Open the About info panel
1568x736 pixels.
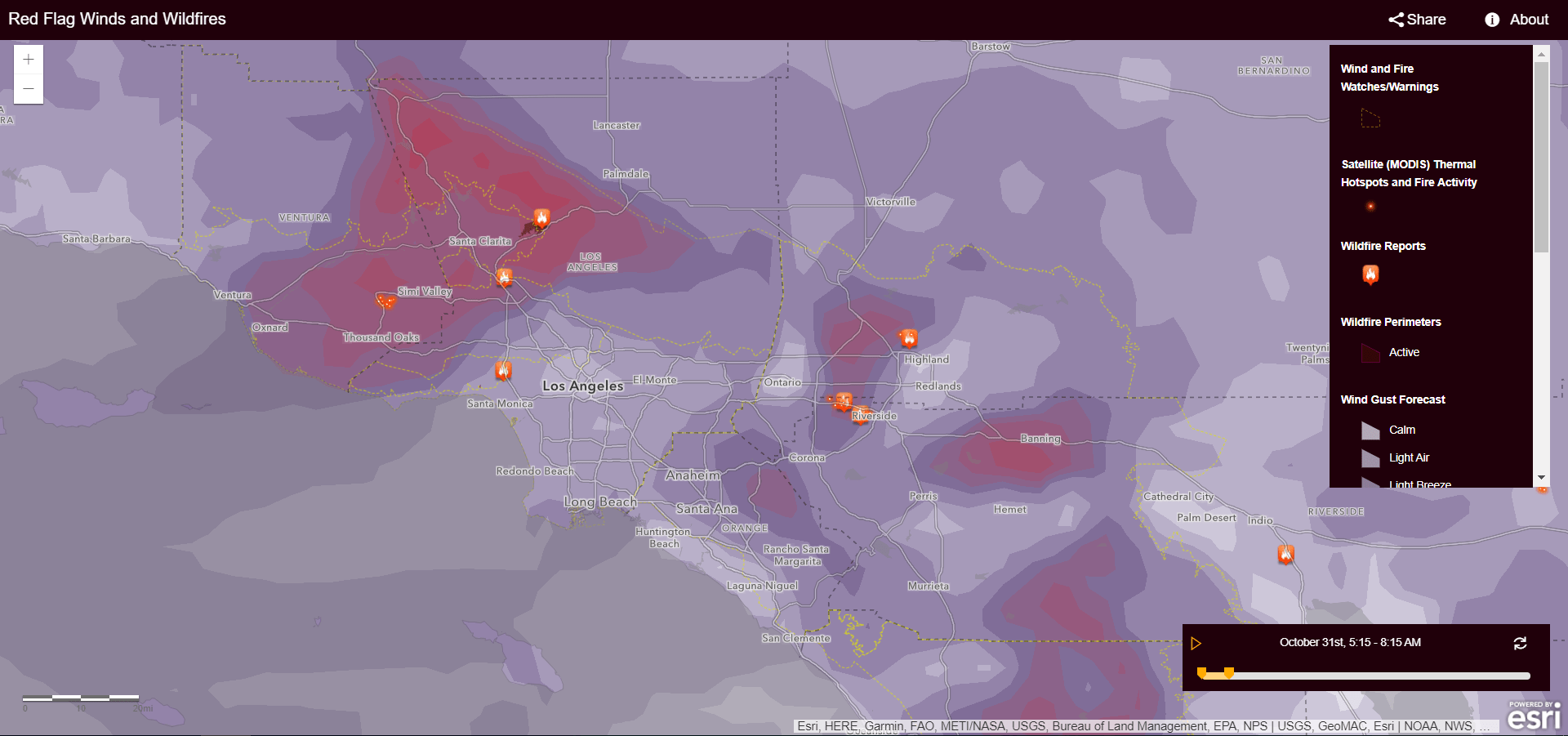[1517, 20]
